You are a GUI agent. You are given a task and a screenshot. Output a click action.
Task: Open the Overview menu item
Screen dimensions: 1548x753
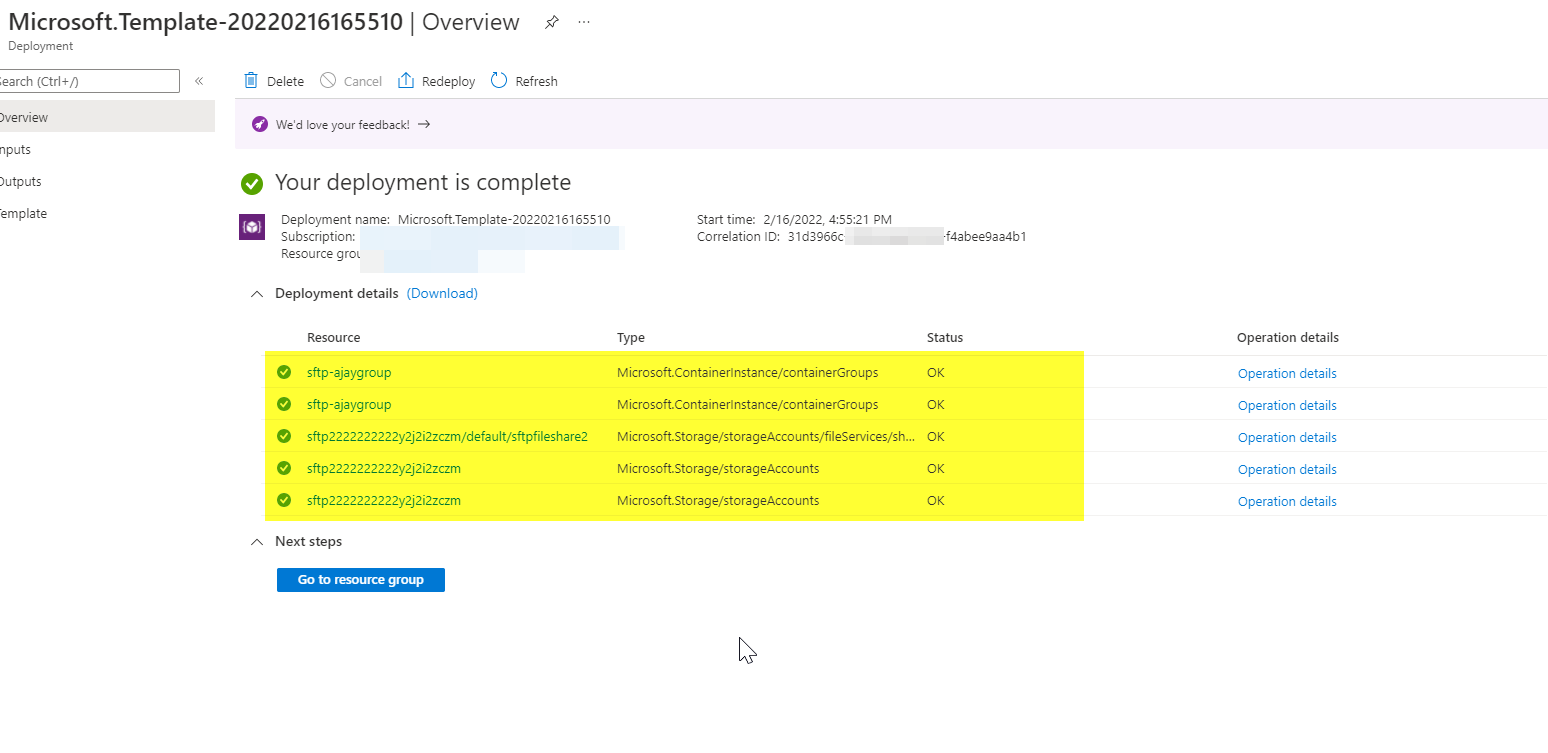click(107, 117)
